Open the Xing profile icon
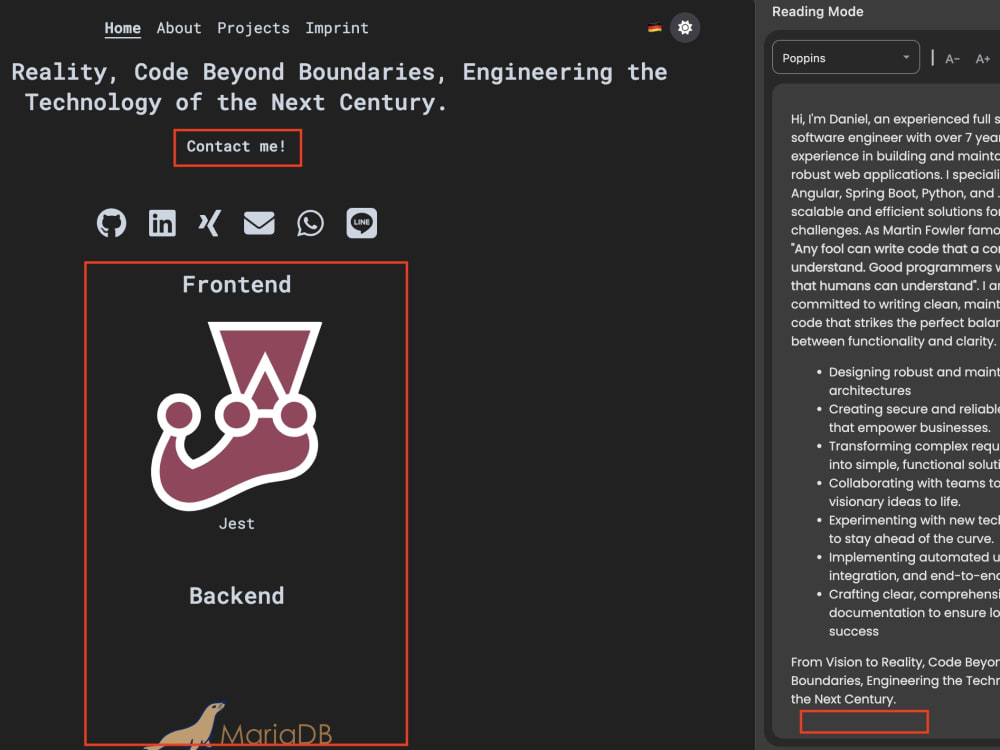This screenshot has width=1000, height=750. tap(210, 223)
